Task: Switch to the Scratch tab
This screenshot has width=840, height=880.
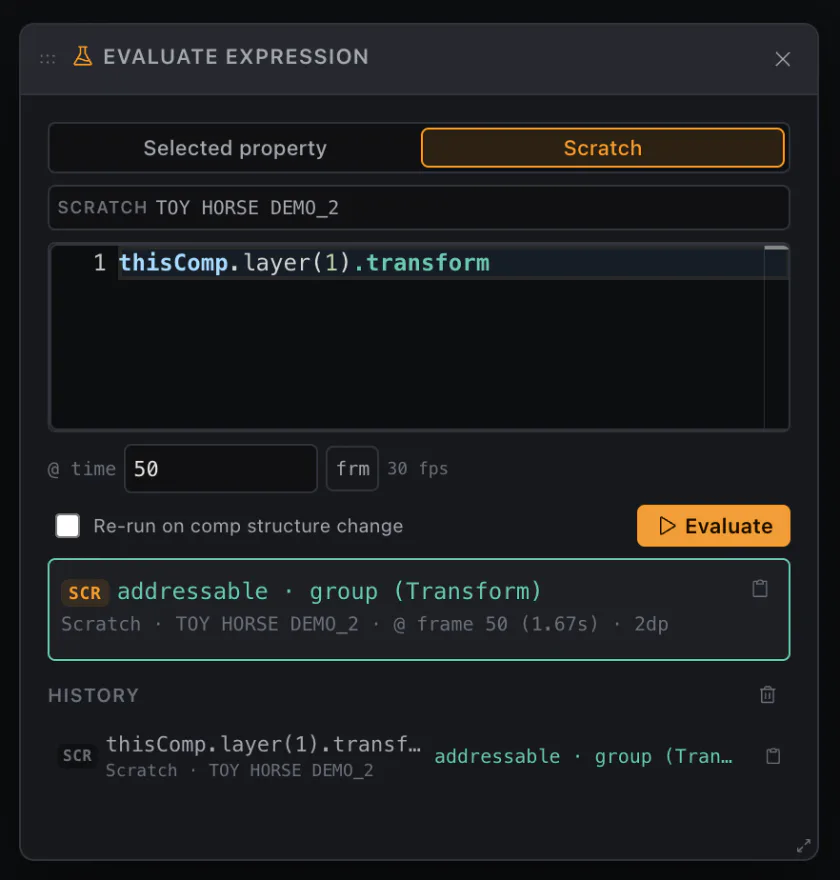Action: [x=603, y=148]
